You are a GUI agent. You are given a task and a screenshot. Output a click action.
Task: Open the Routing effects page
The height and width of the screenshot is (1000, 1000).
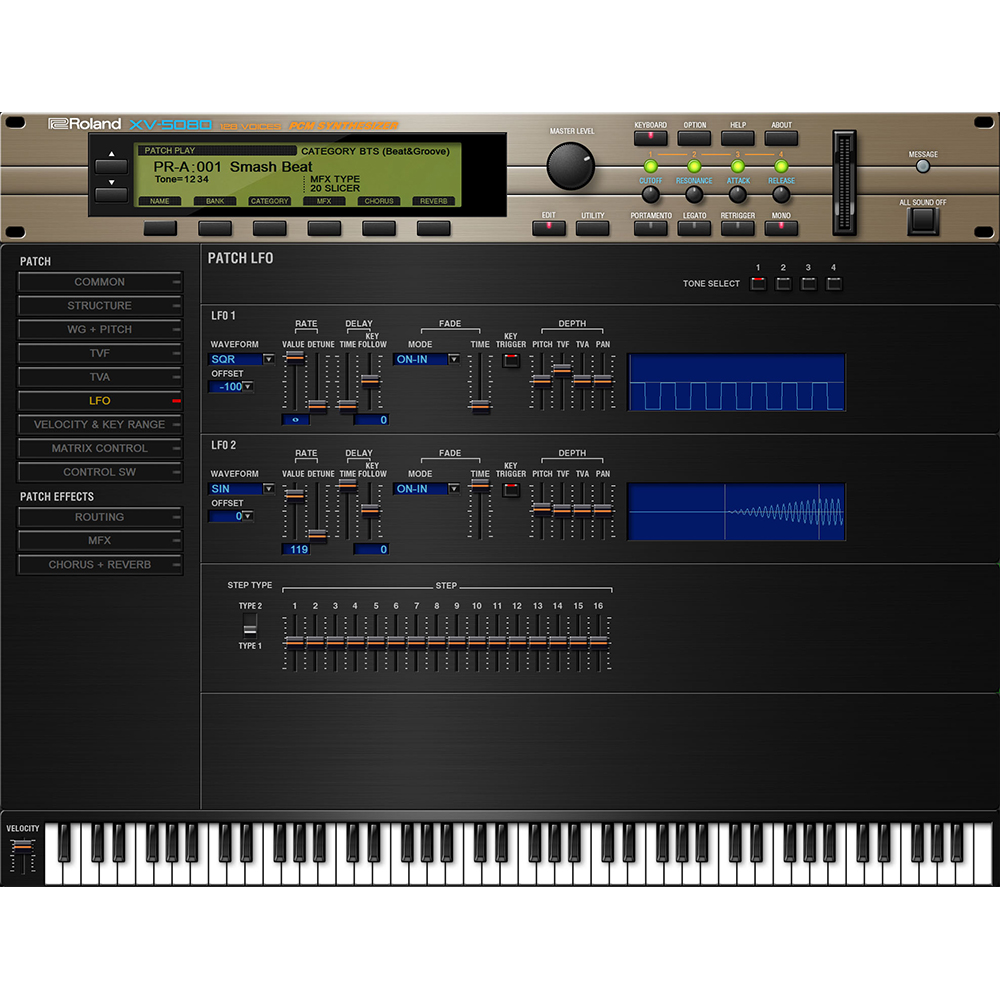pos(100,517)
